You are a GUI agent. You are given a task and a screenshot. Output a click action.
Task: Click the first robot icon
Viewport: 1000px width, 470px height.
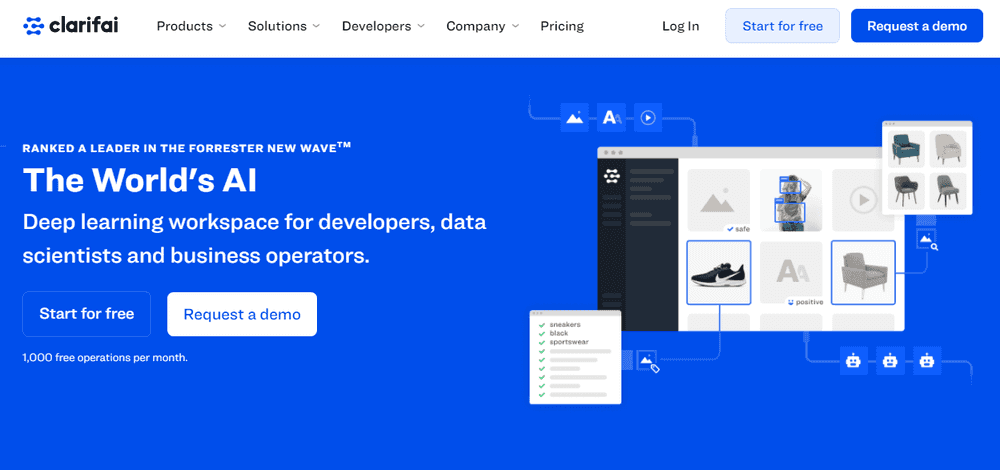click(x=853, y=361)
